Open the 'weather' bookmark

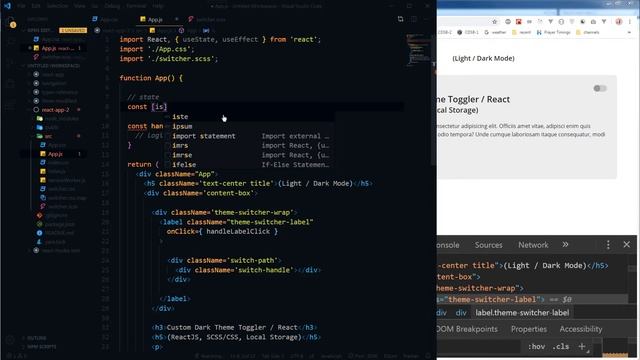pos(496,32)
